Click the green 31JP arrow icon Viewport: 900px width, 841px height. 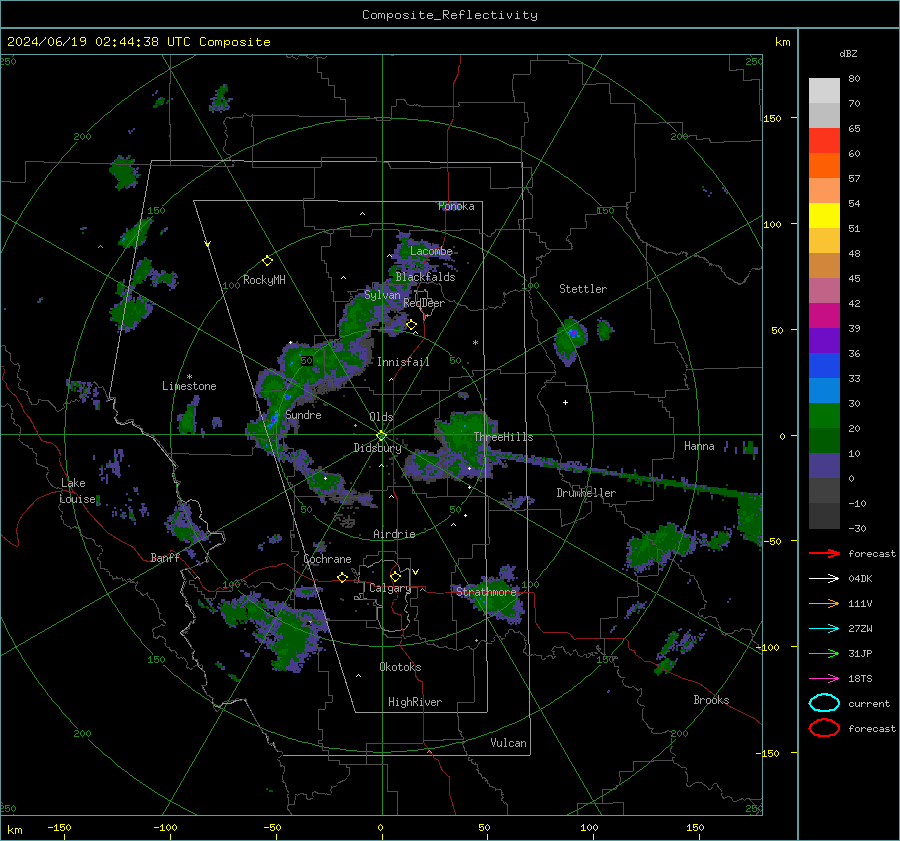[x=824, y=653]
